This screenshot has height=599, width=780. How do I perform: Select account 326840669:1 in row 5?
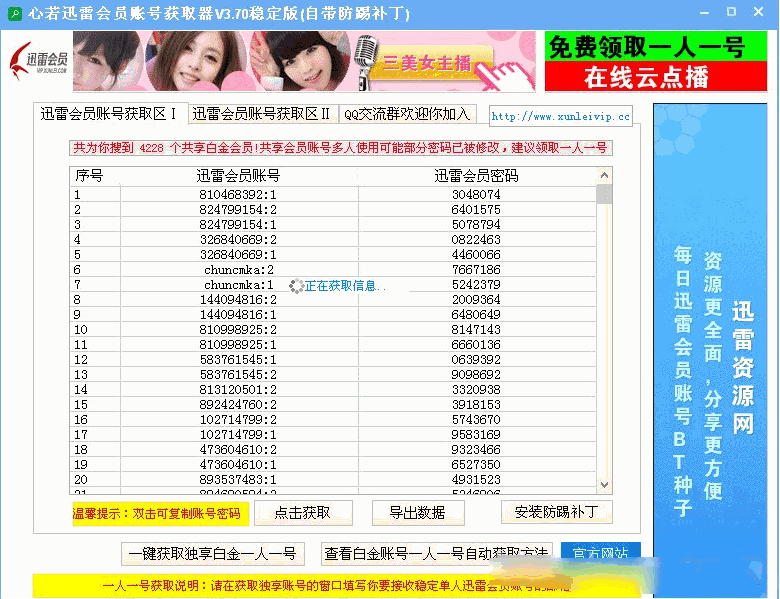(x=238, y=255)
